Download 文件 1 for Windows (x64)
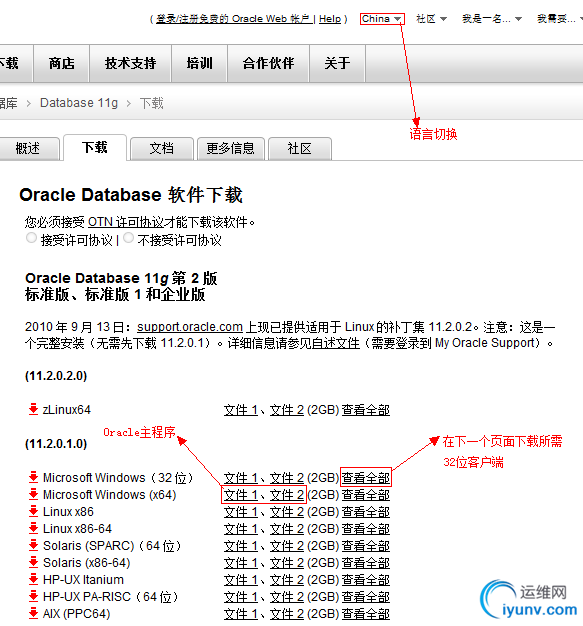The image size is (583, 626). (x=241, y=495)
